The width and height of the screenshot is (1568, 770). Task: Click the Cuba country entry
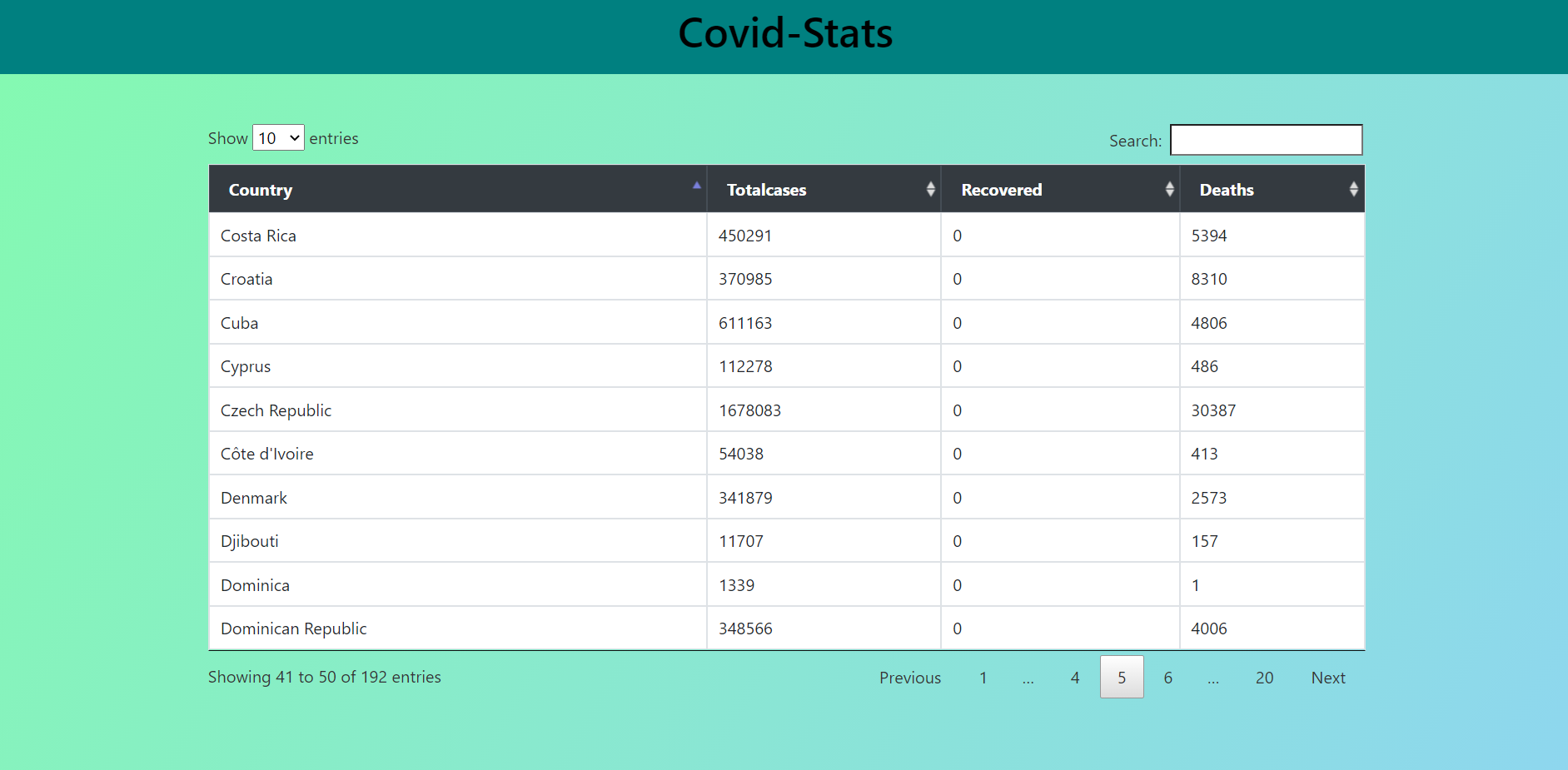click(x=239, y=322)
